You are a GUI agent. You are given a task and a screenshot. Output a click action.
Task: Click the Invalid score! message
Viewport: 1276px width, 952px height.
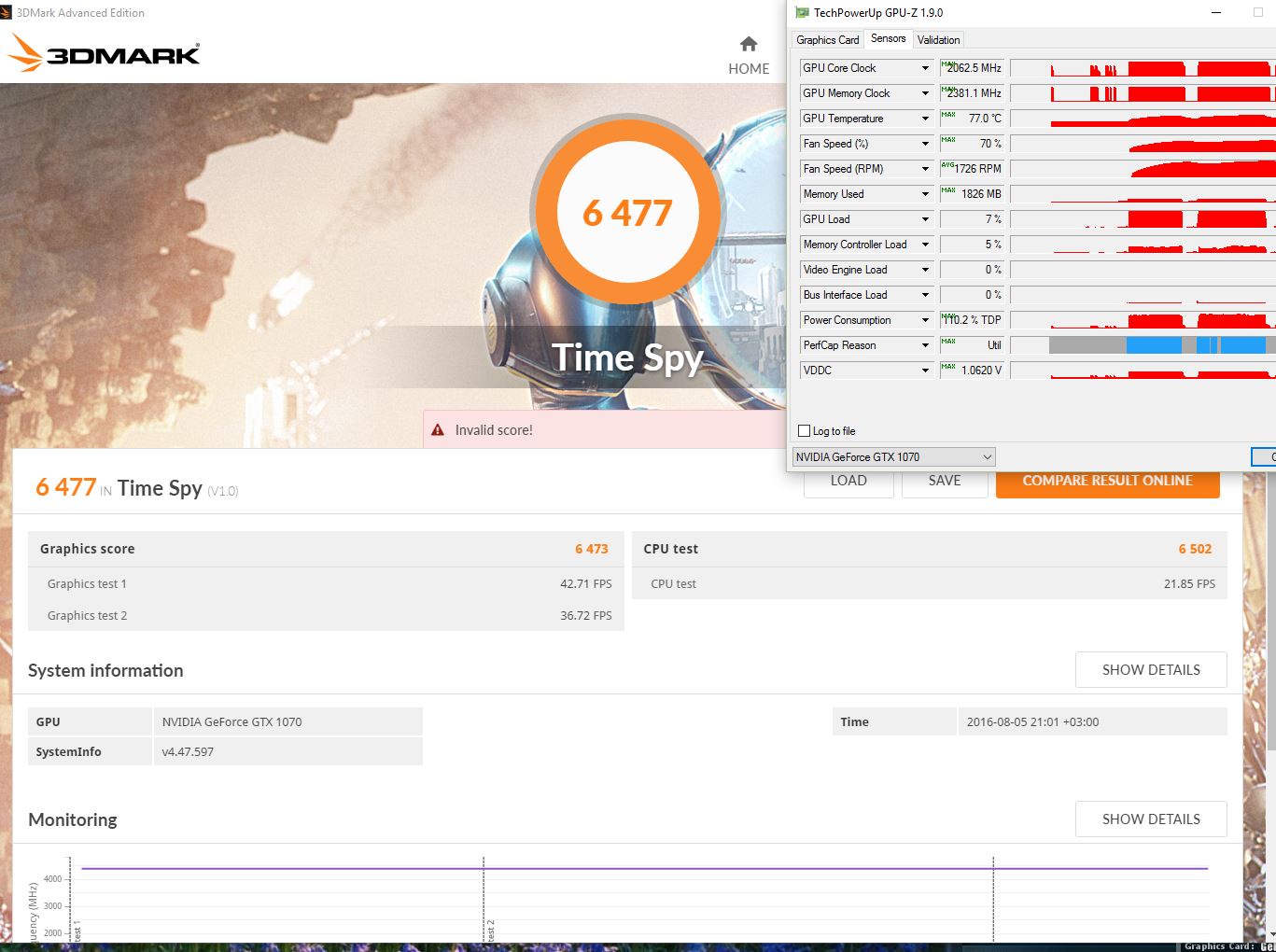[494, 430]
